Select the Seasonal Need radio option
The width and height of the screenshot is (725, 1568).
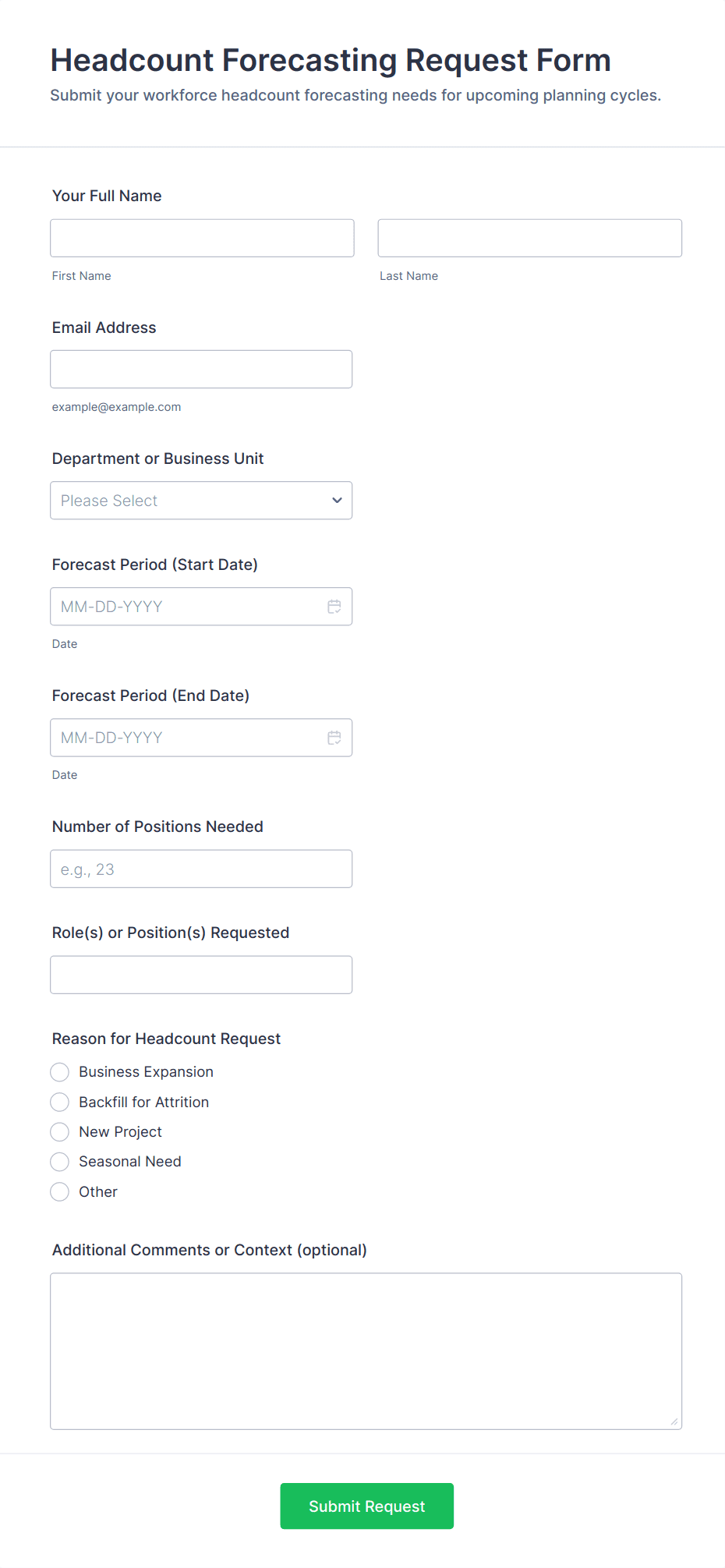click(x=60, y=1162)
